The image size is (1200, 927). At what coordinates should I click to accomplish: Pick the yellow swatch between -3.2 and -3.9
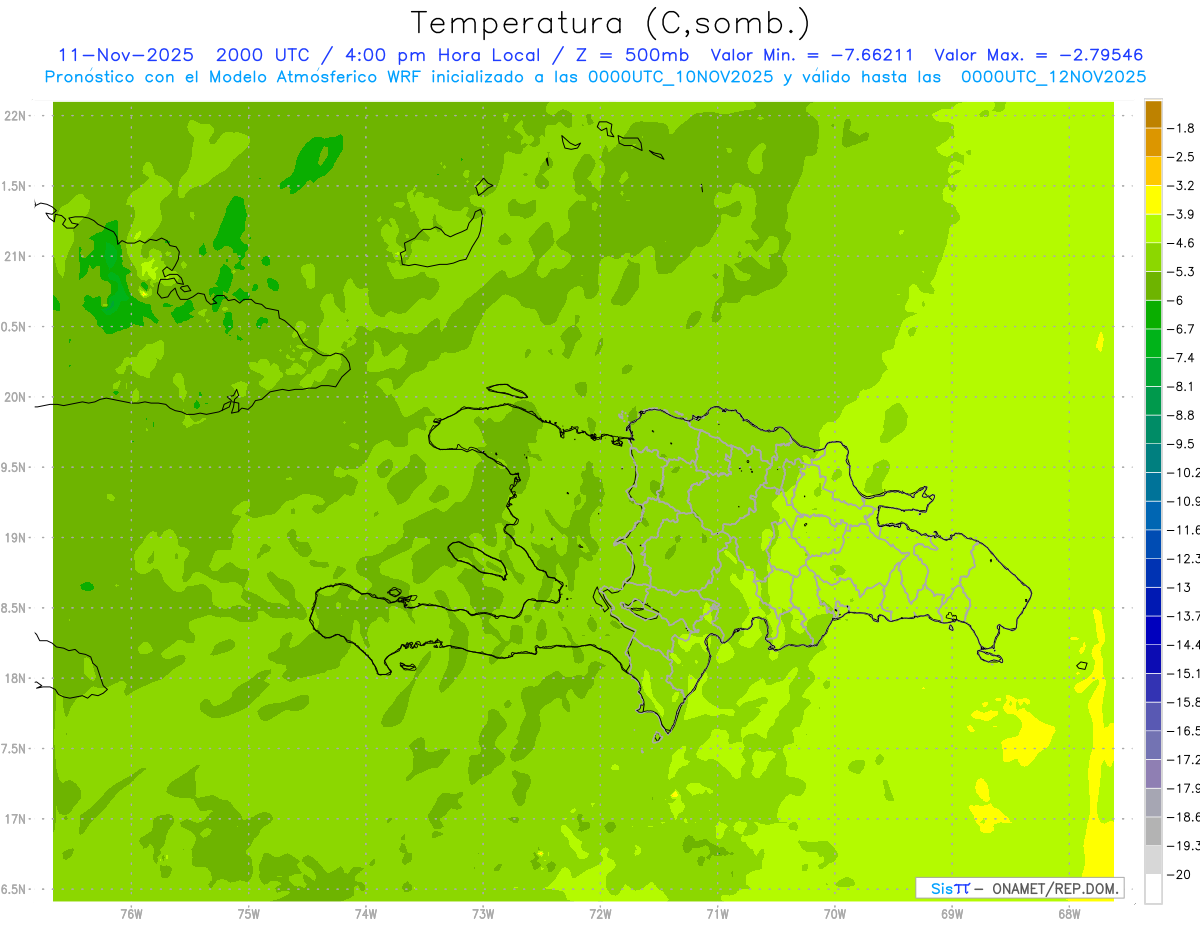pyautogui.click(x=1153, y=200)
